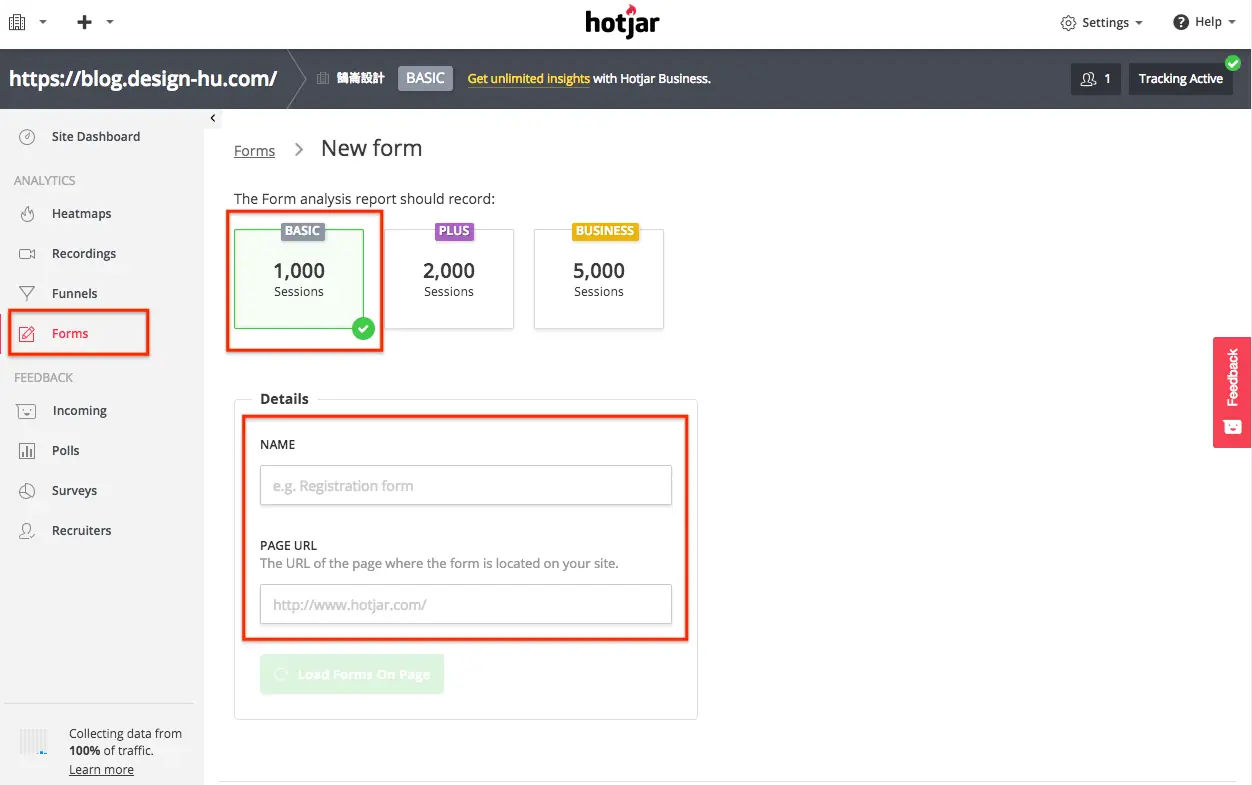The height and width of the screenshot is (785, 1252).
Task: Click the NAME input field
Action: [x=466, y=485]
